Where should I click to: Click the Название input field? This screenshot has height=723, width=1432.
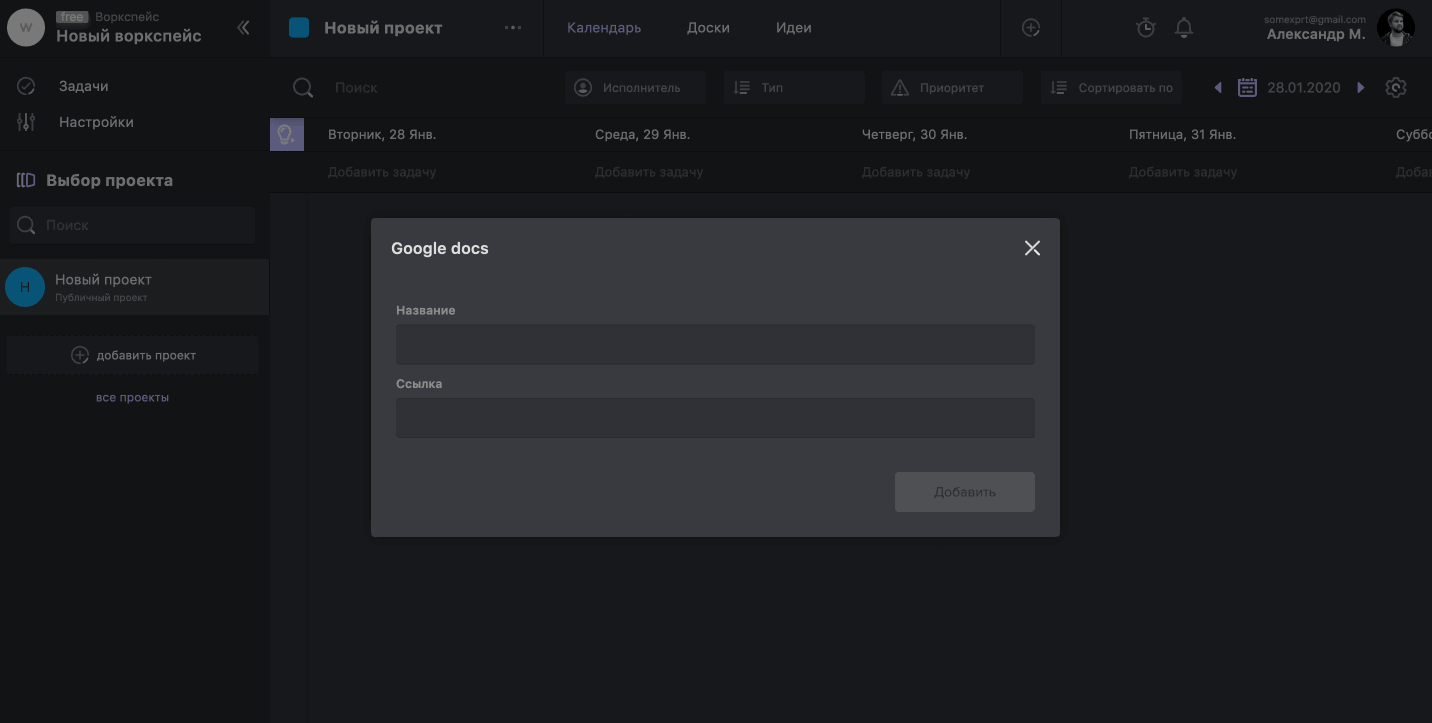[x=715, y=344]
